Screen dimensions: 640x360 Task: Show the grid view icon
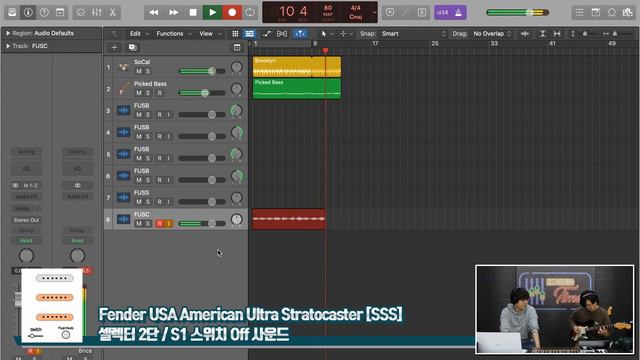click(x=235, y=34)
